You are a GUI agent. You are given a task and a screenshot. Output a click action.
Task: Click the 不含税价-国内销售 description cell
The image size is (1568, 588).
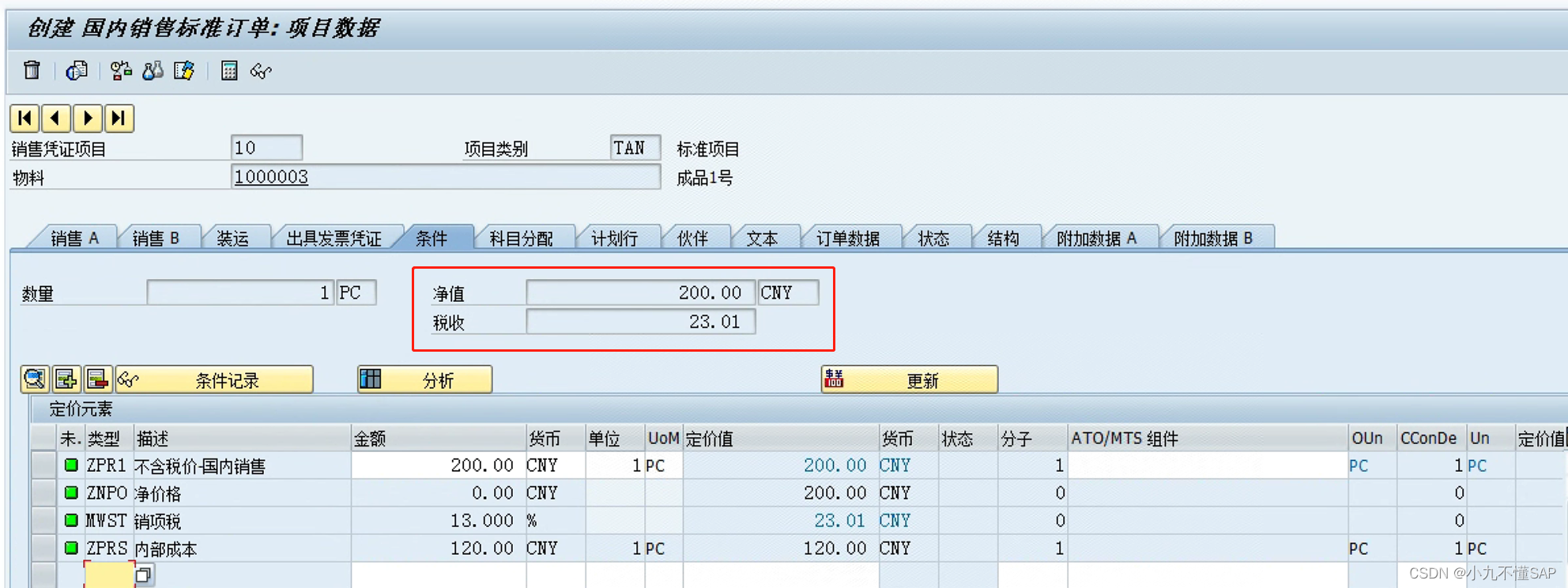tap(242, 465)
